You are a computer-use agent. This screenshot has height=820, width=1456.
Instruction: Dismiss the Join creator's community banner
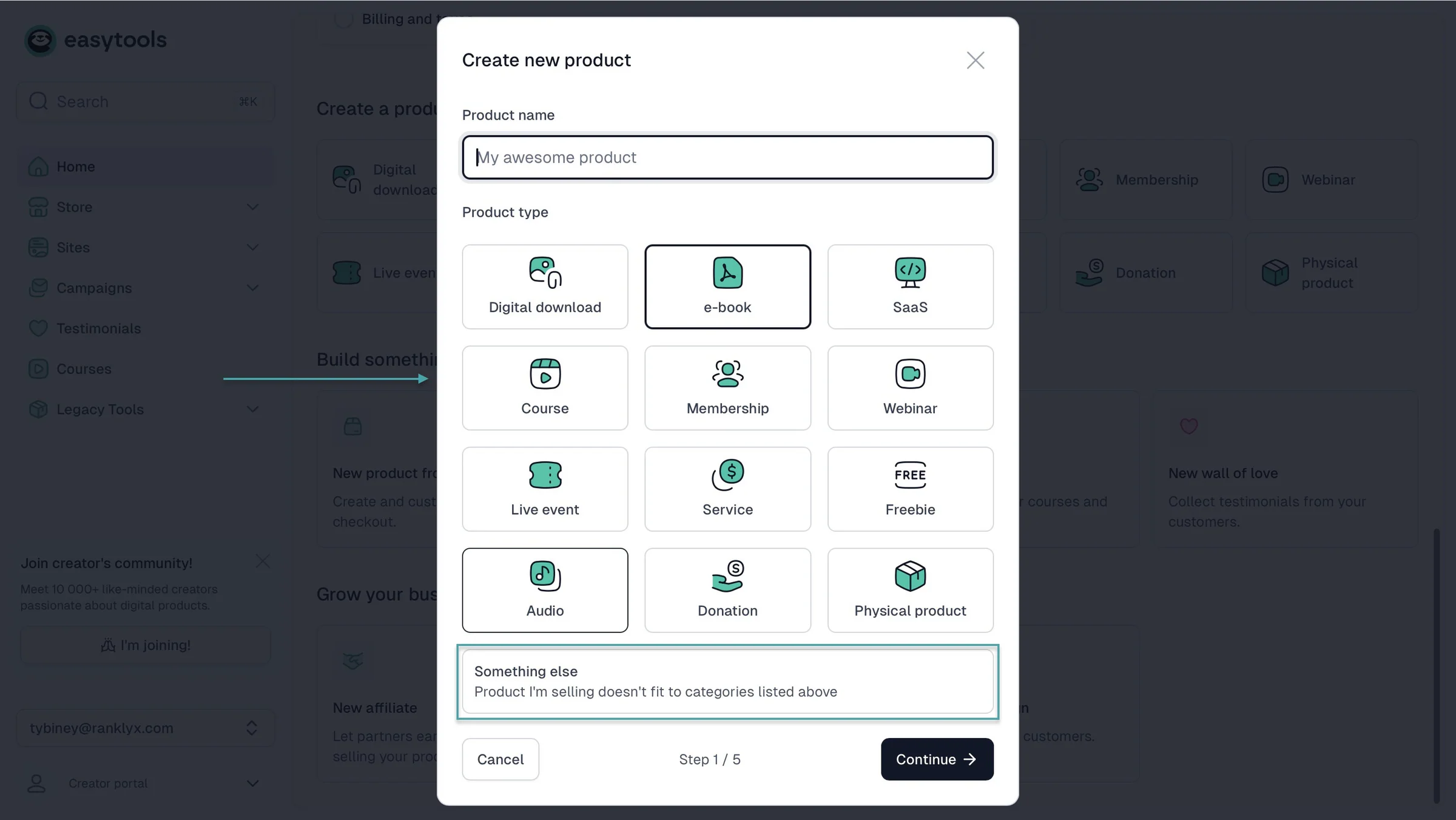263,561
